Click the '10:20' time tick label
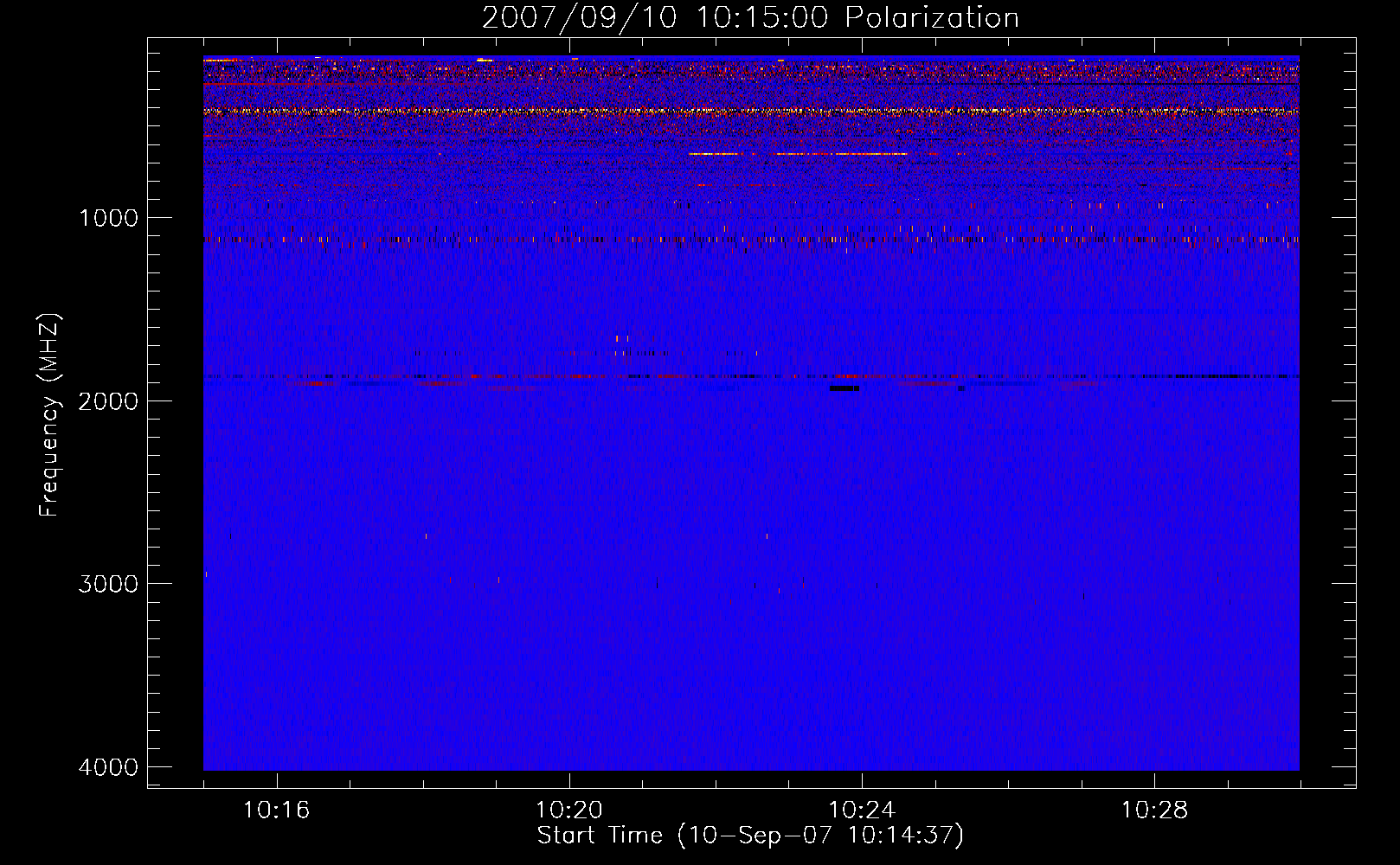 coord(568,810)
